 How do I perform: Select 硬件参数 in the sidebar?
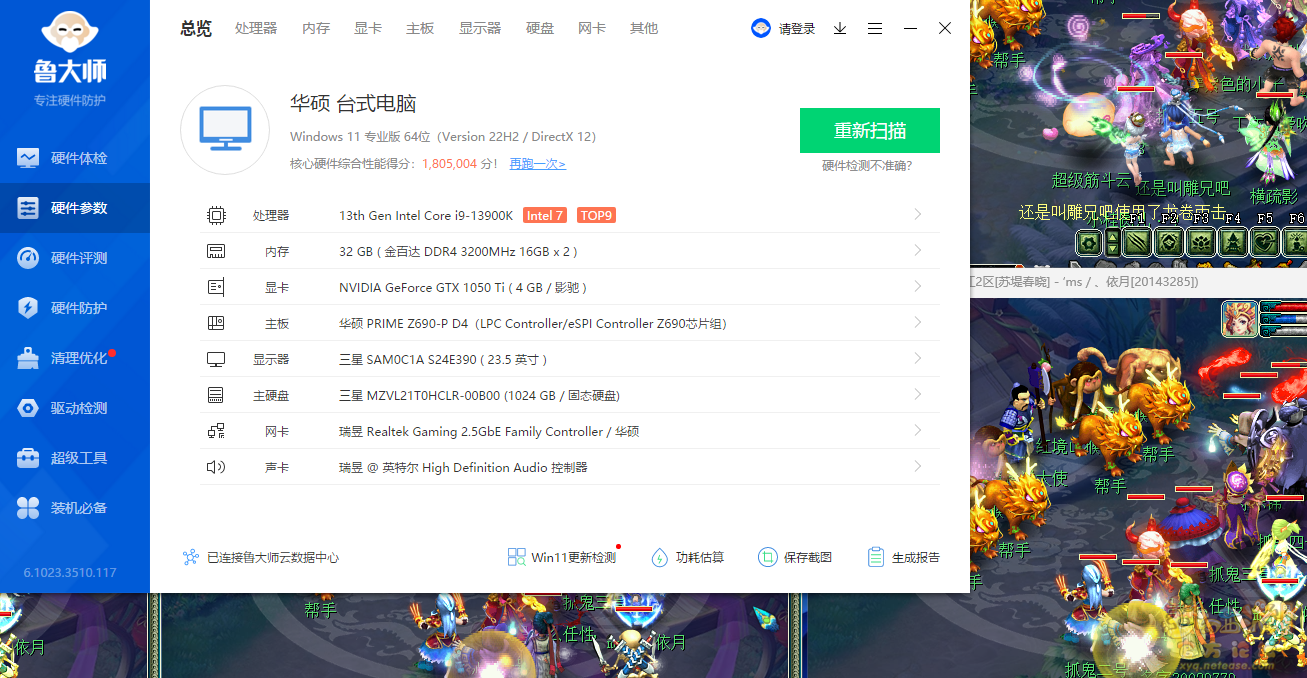(x=75, y=208)
